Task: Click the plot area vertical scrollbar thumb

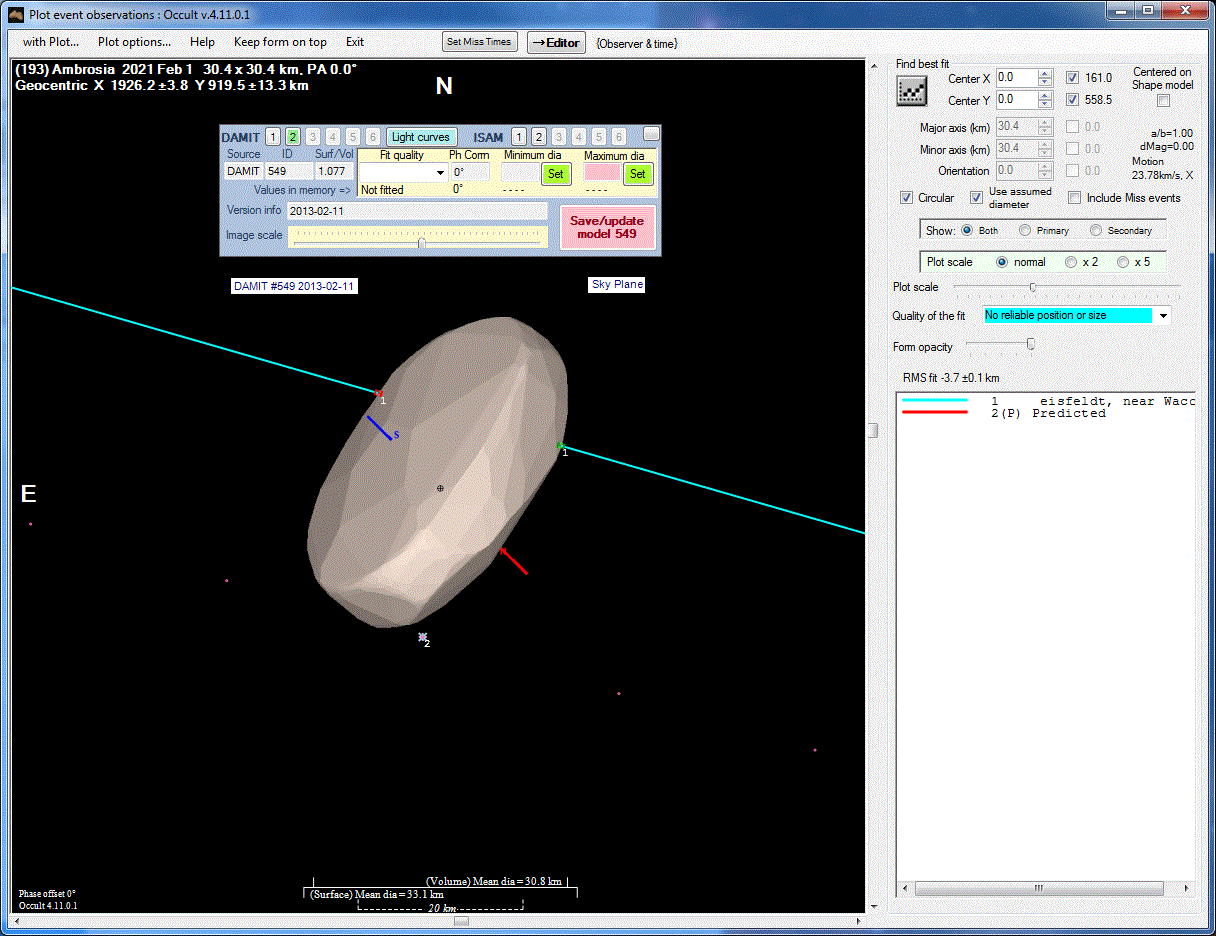Action: pyautogui.click(x=873, y=430)
